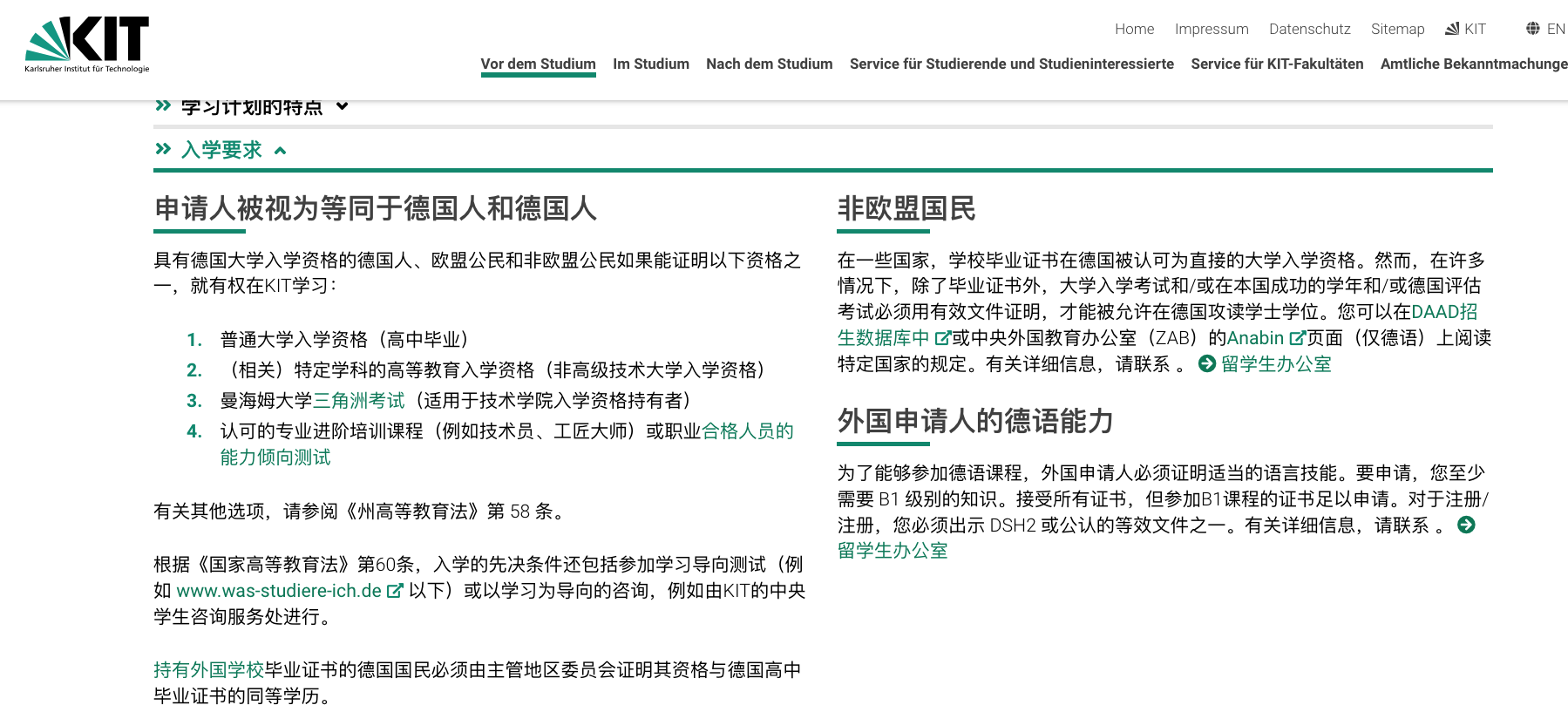Click the external link icon after DAAD招生数据库中
This screenshot has width=1568, height=705.
coord(942,338)
